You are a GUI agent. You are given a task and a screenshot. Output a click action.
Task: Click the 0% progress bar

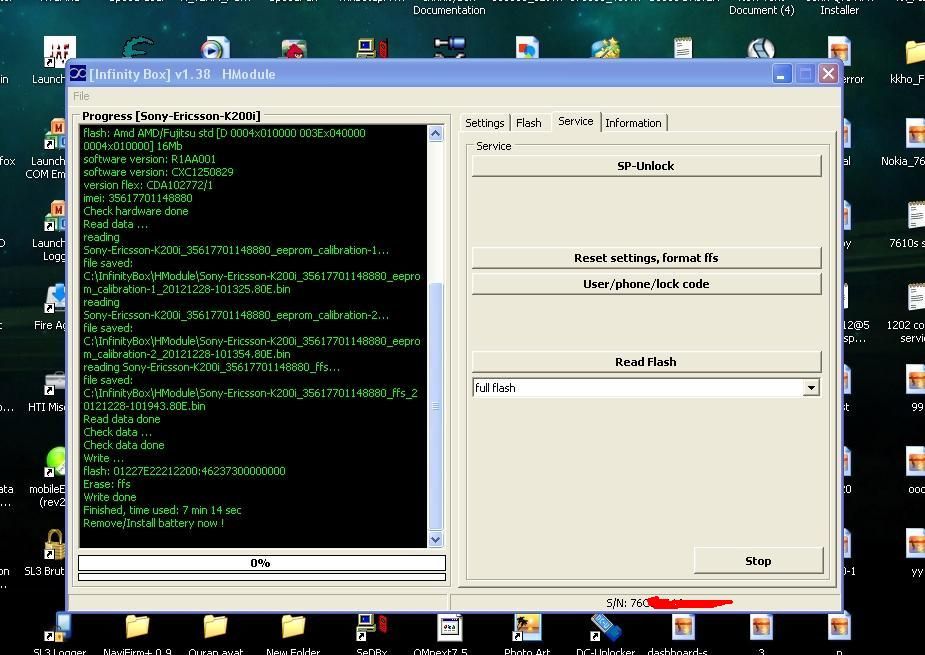pyautogui.click(x=262, y=562)
